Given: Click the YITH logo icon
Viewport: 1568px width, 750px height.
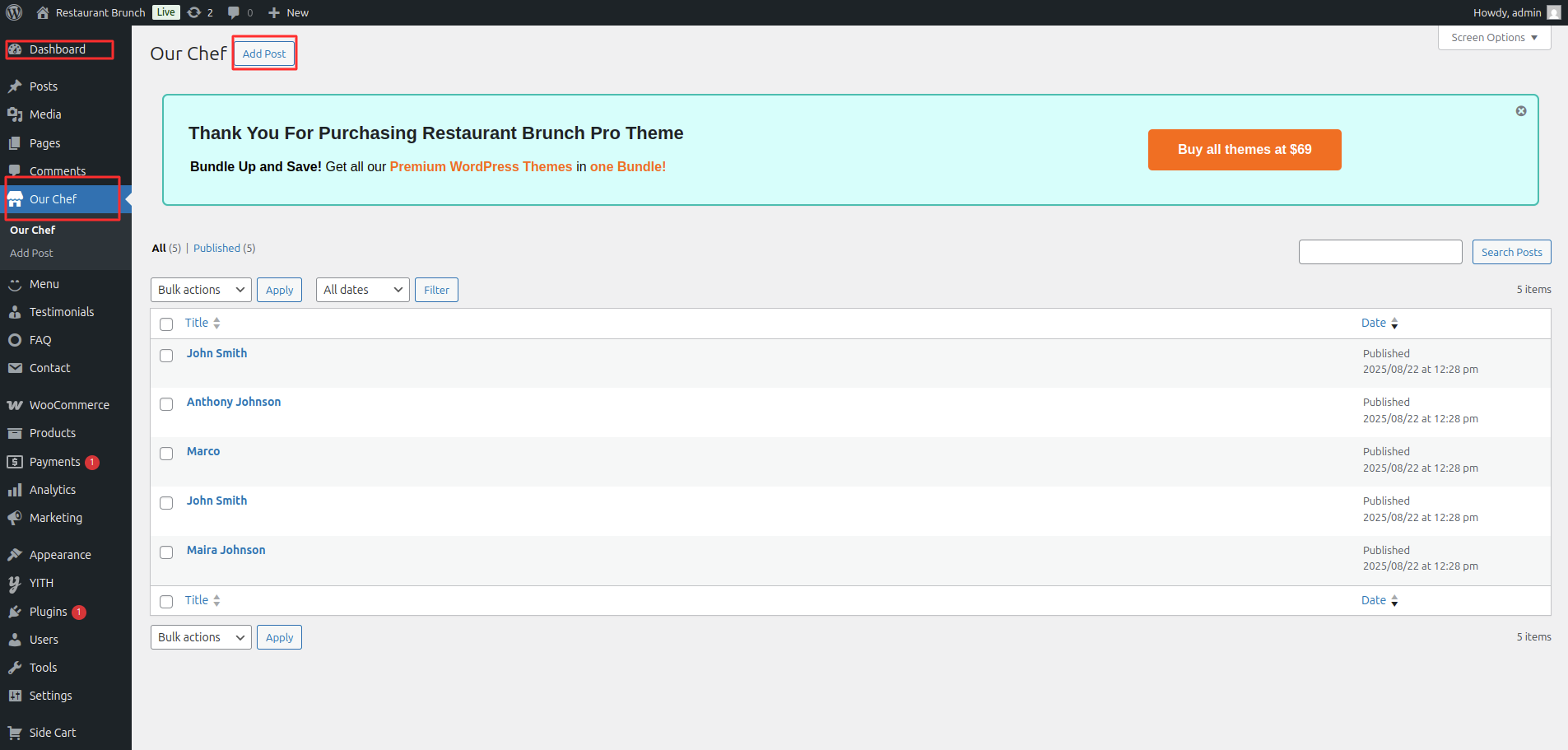Looking at the screenshot, I should pyautogui.click(x=15, y=583).
